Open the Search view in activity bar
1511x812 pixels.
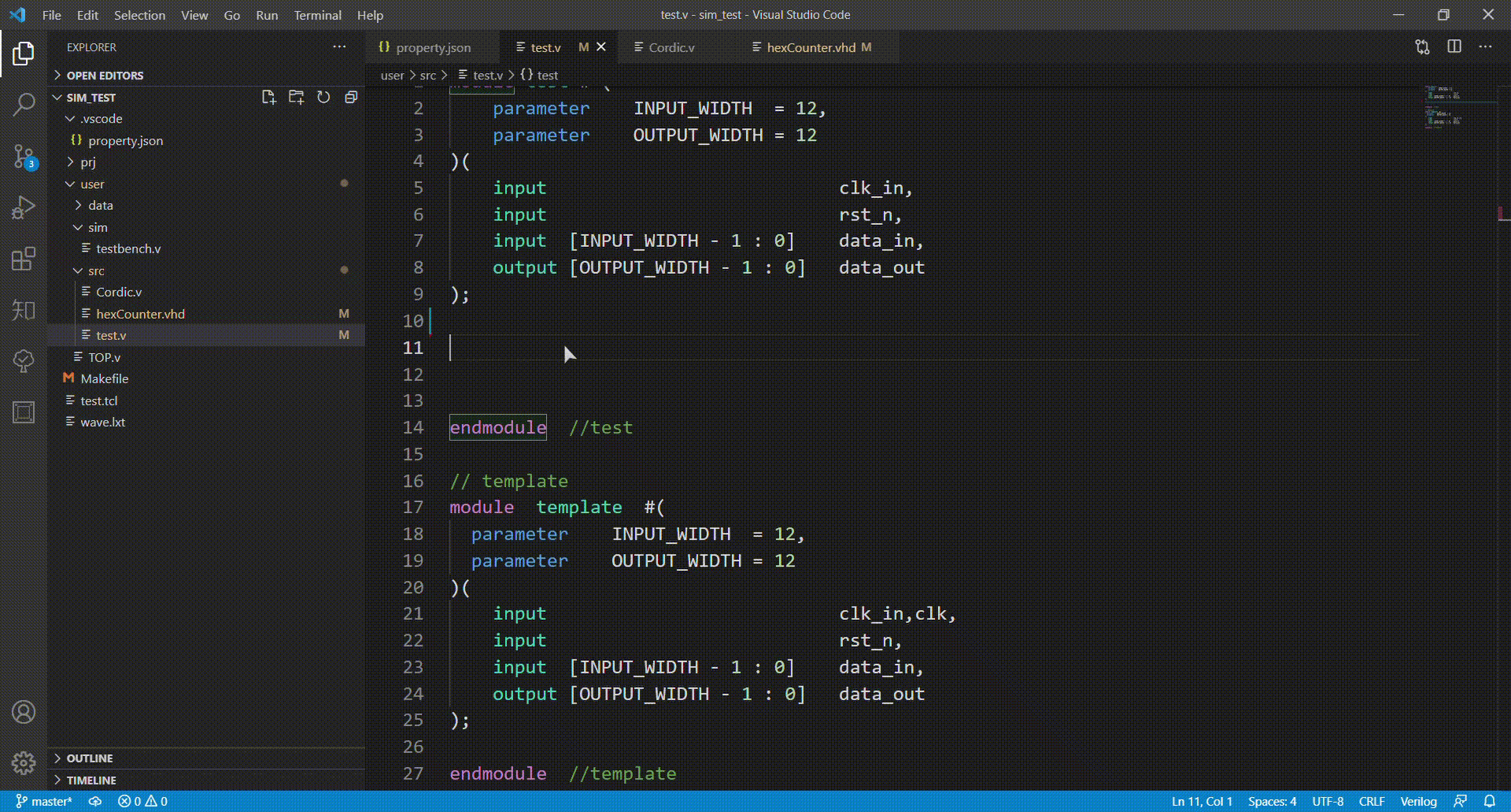[24, 104]
